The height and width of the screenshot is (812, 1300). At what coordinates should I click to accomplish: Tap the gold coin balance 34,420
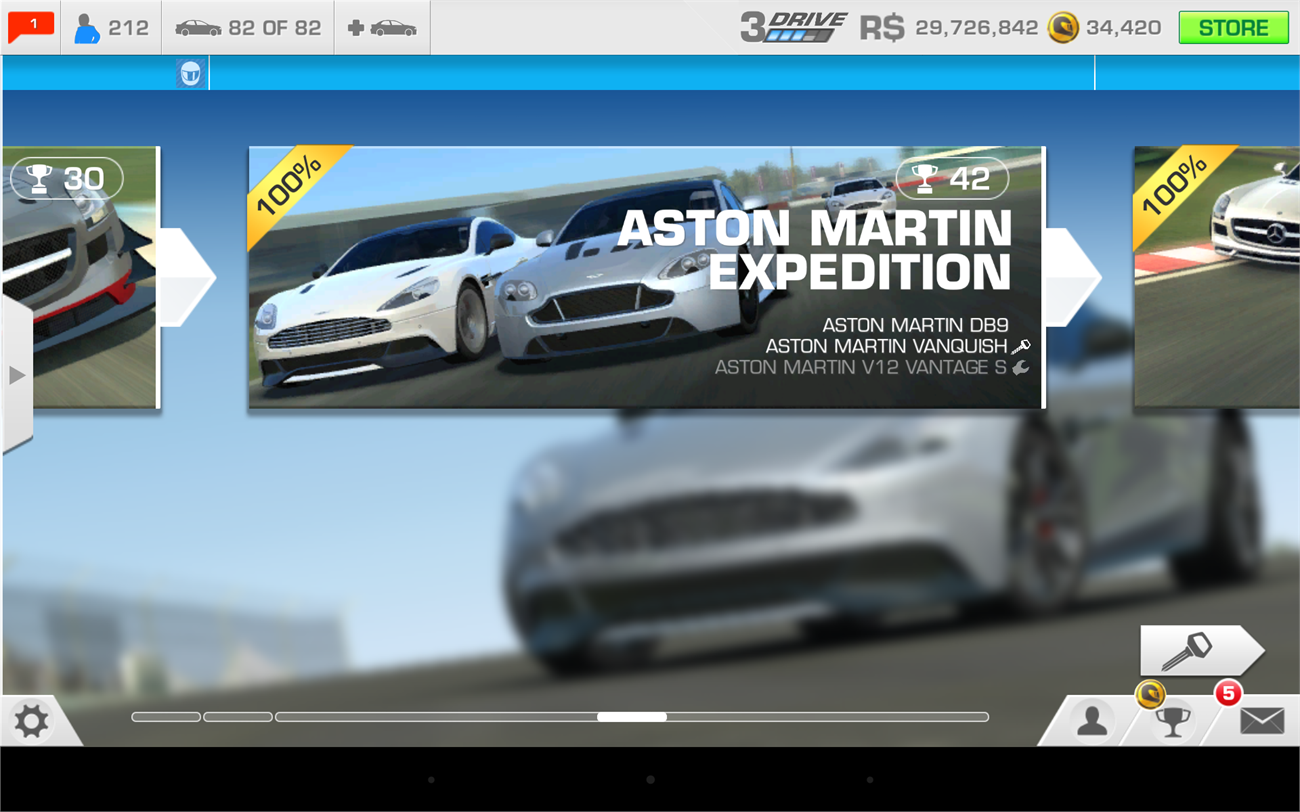1105,28
